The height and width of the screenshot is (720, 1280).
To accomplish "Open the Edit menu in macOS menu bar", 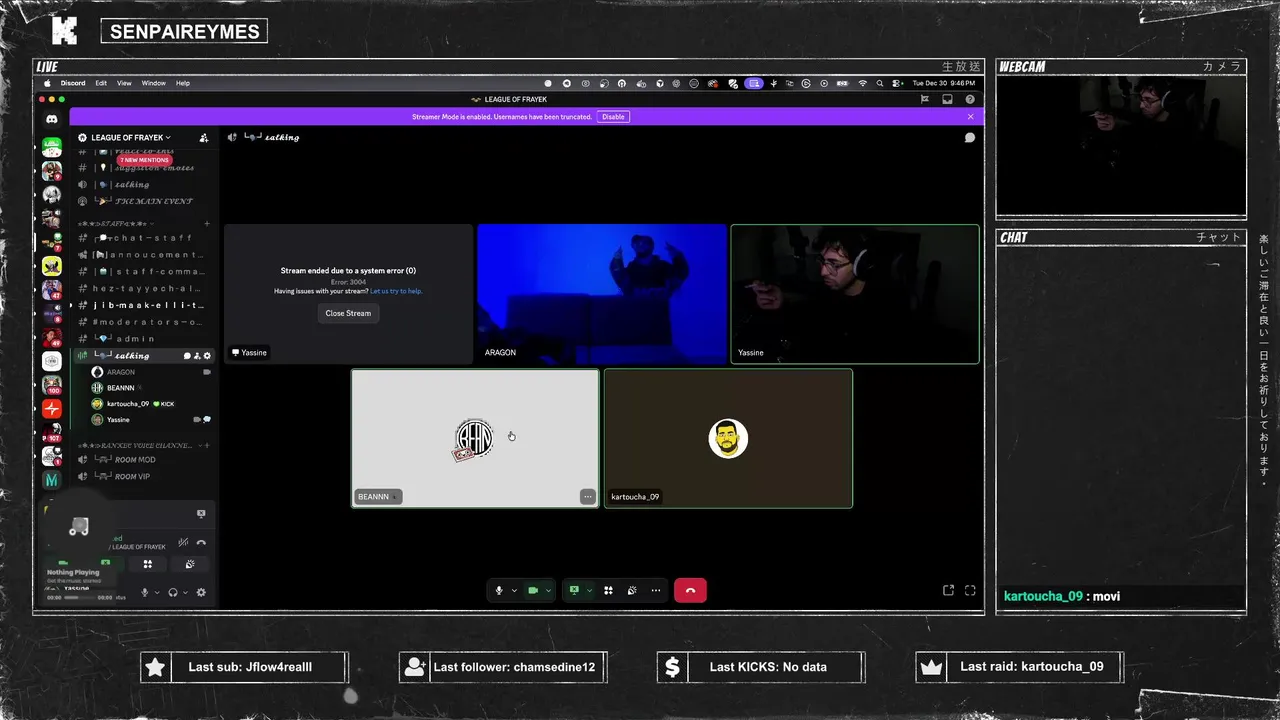I will 101,83.
